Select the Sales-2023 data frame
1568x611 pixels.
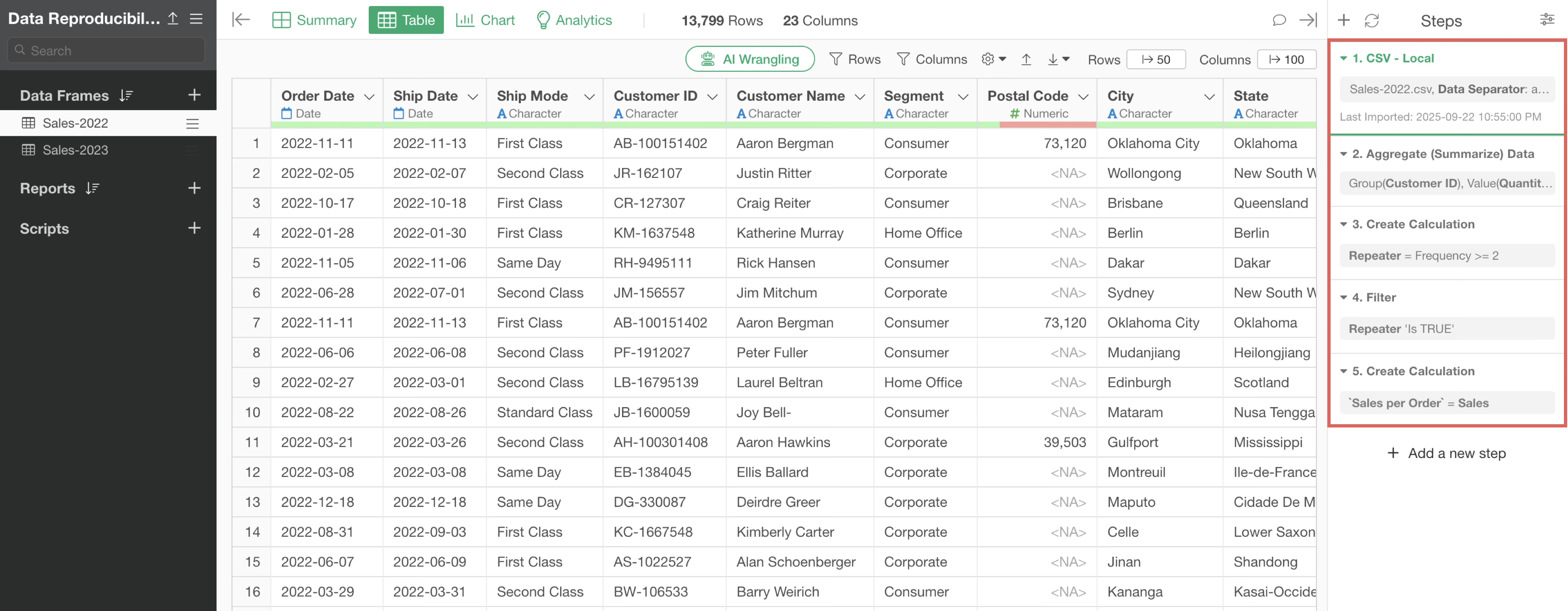[x=75, y=150]
